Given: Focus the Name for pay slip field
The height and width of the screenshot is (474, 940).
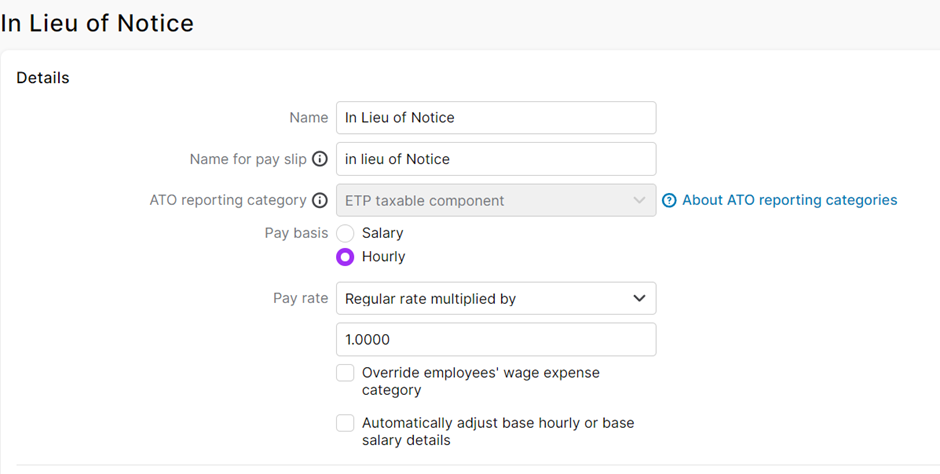Looking at the screenshot, I should (x=496, y=159).
